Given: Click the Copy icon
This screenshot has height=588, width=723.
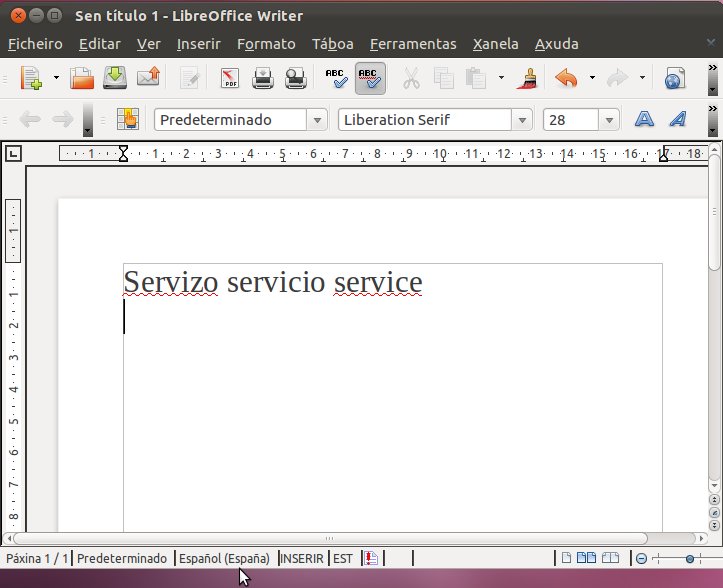Looking at the screenshot, I should tap(444, 78).
